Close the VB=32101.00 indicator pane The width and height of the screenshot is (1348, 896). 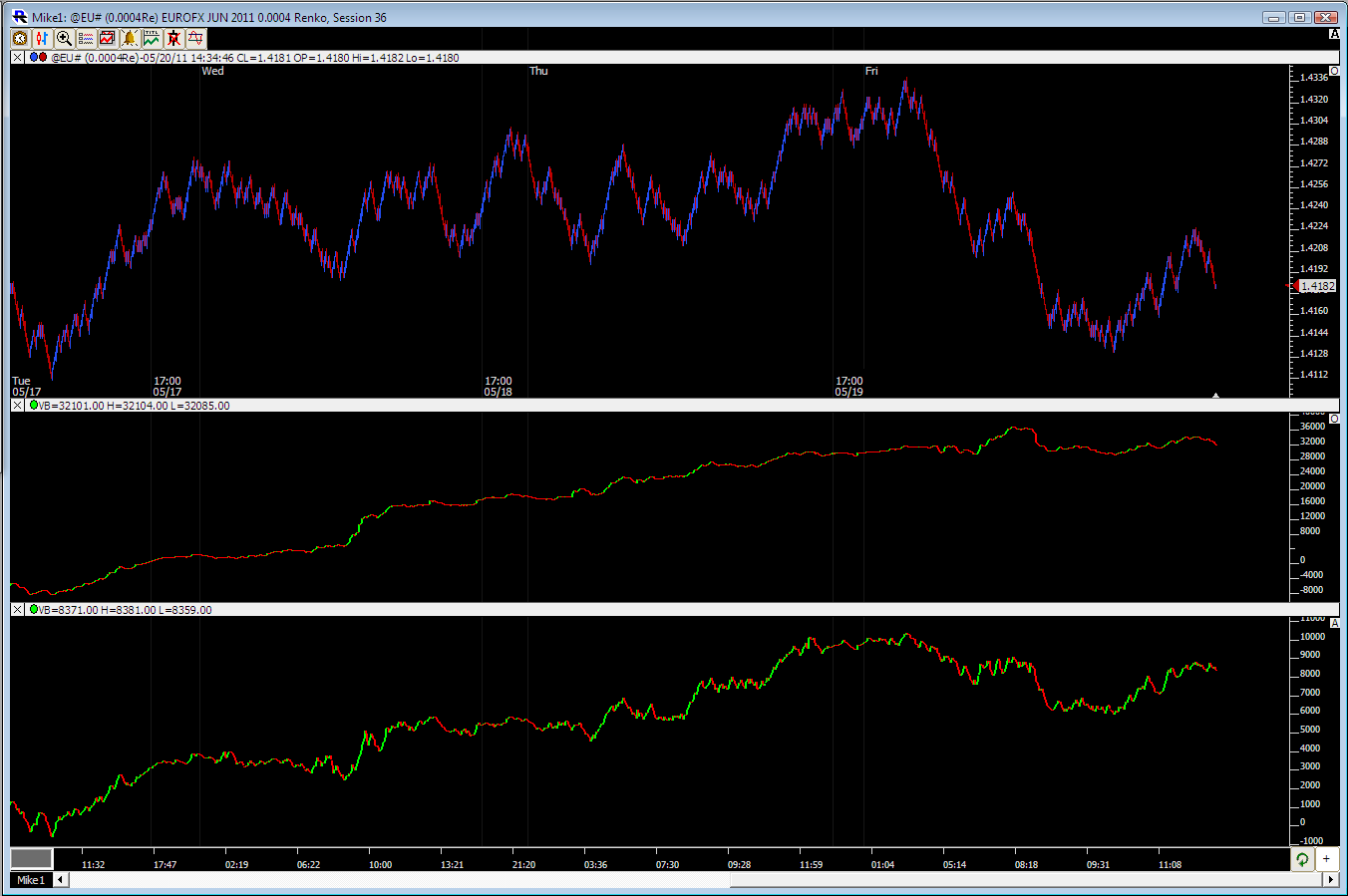18,406
